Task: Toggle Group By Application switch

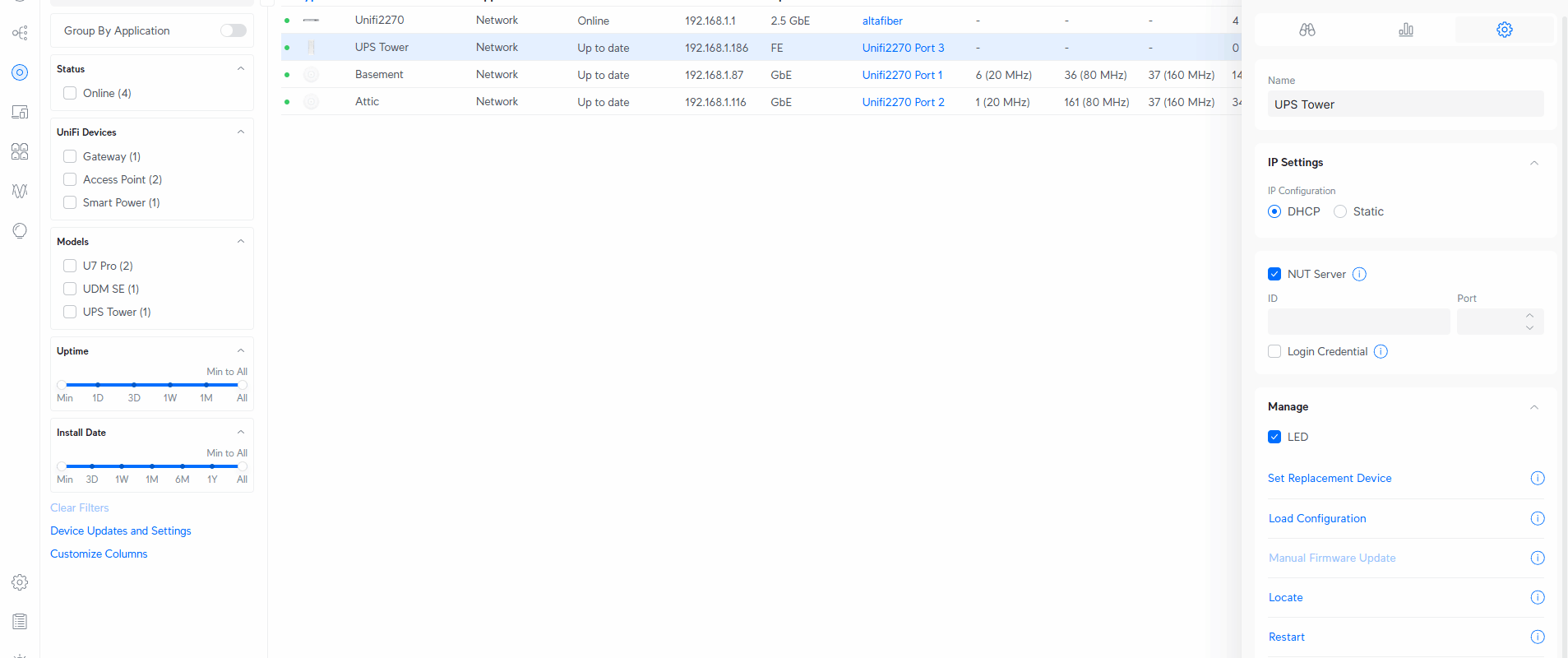Action: (x=233, y=30)
